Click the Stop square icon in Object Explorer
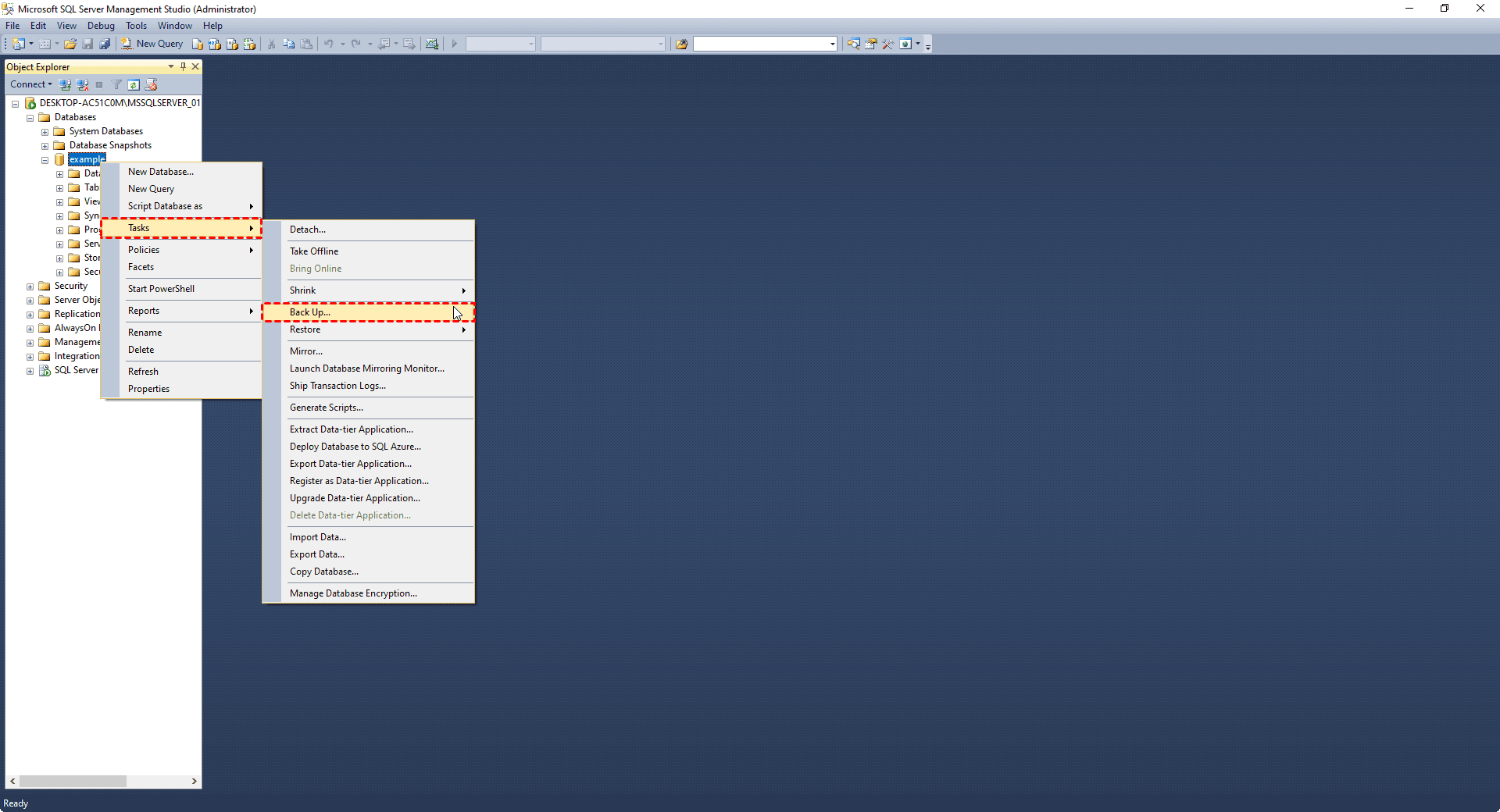1500x812 pixels. pos(99,84)
